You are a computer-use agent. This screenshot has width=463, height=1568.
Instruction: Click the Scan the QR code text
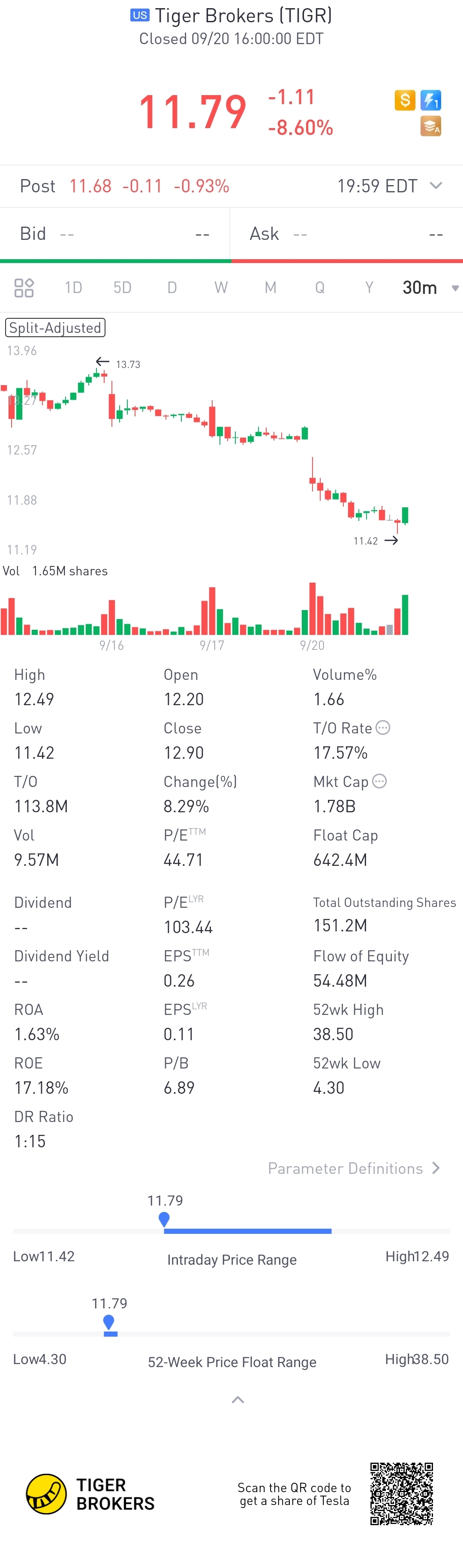pyautogui.click(x=294, y=1494)
